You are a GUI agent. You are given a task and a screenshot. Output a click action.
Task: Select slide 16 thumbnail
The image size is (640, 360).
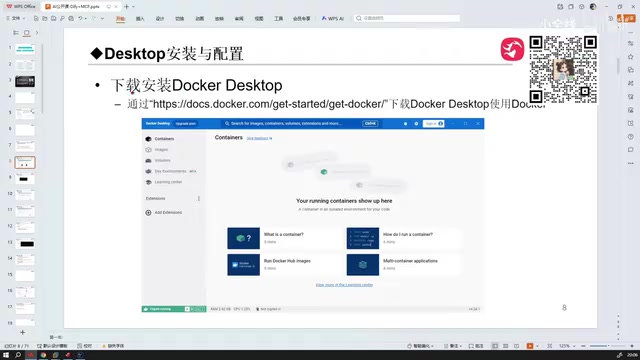[25, 292]
